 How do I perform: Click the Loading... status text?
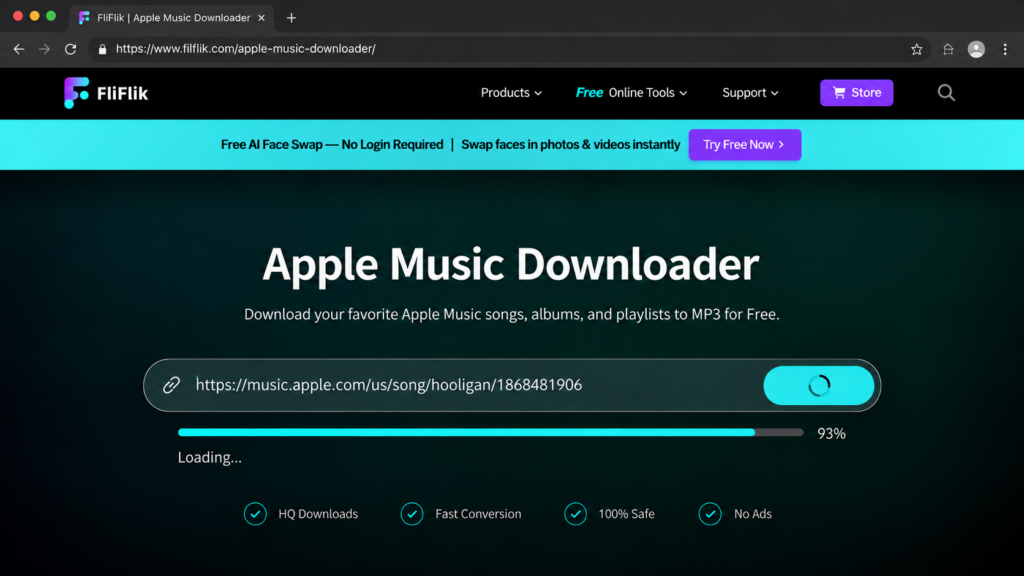(210, 457)
